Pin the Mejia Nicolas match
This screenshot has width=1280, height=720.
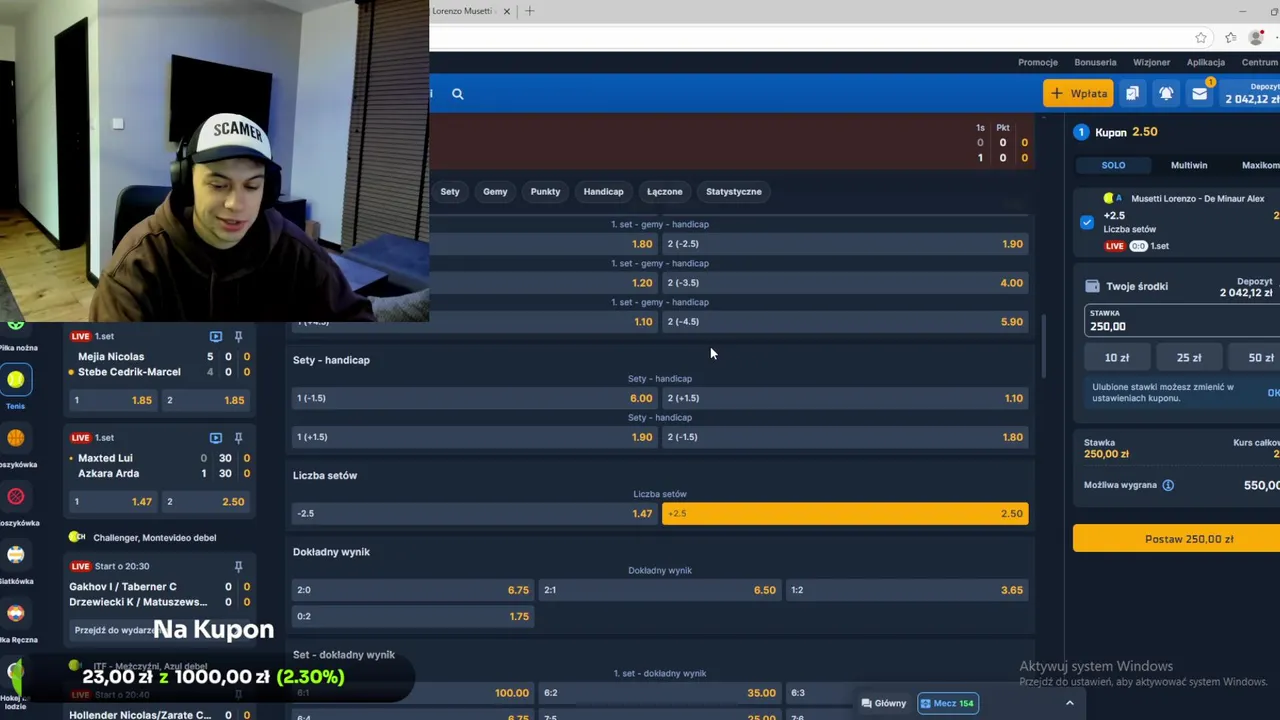pos(238,337)
